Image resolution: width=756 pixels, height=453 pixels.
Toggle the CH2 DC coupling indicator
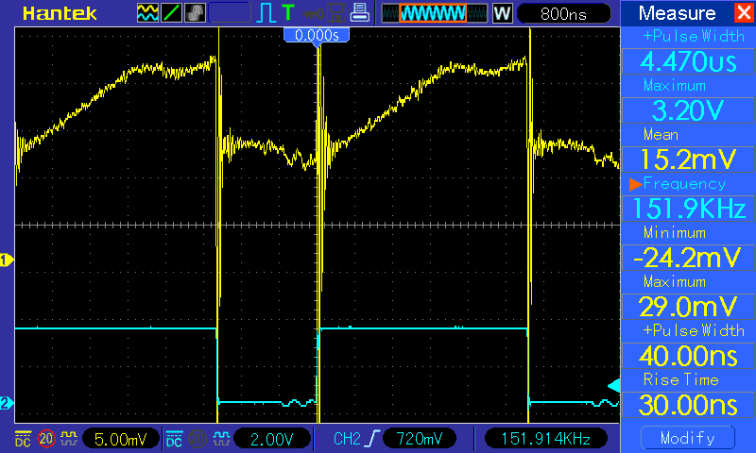pyautogui.click(x=174, y=439)
